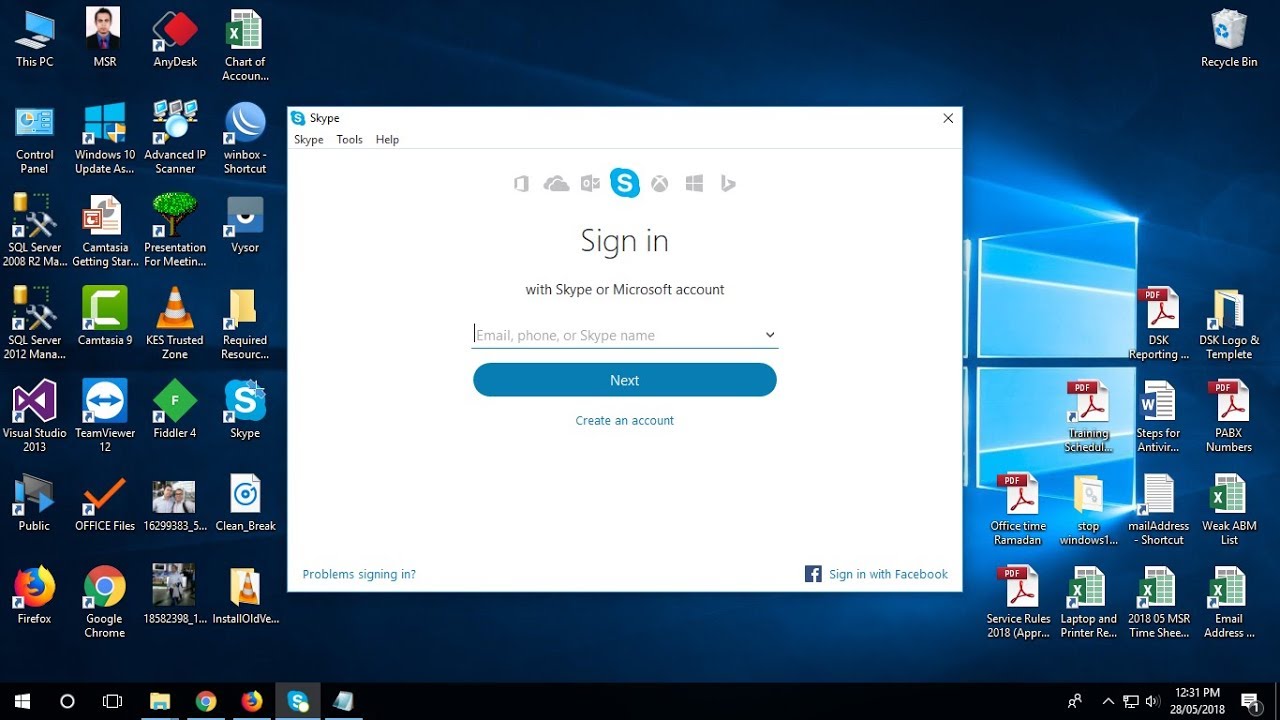Click the Bing icon above Sign in

[728, 184]
